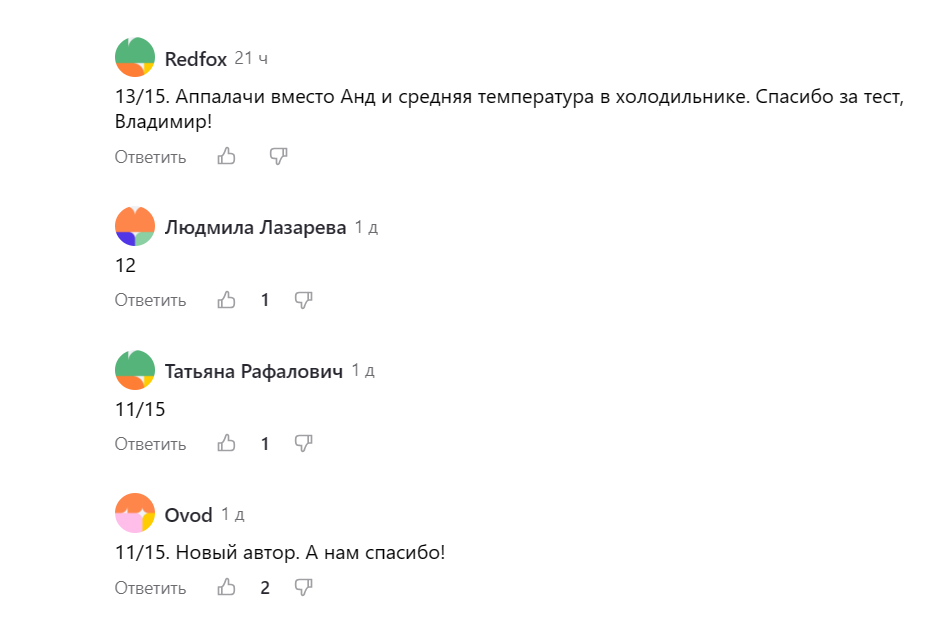
Task: Like Redfox's comment with thumbs up icon
Action: click(226, 156)
